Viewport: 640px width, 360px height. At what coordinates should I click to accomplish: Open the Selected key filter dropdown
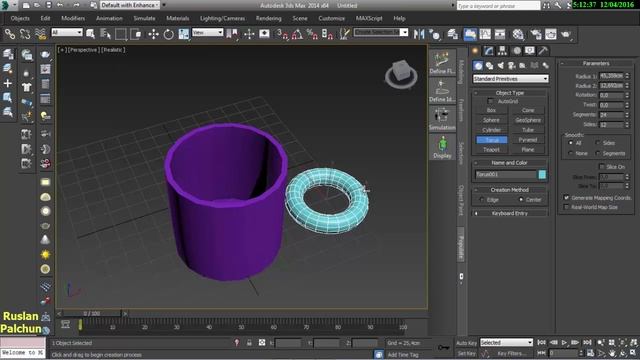click(506, 342)
